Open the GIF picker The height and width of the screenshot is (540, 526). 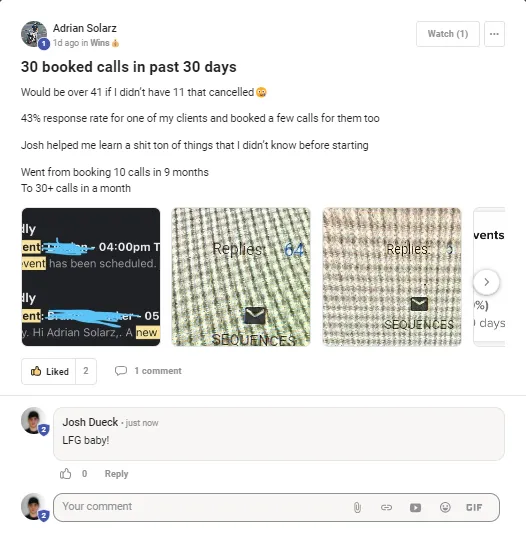click(x=474, y=507)
